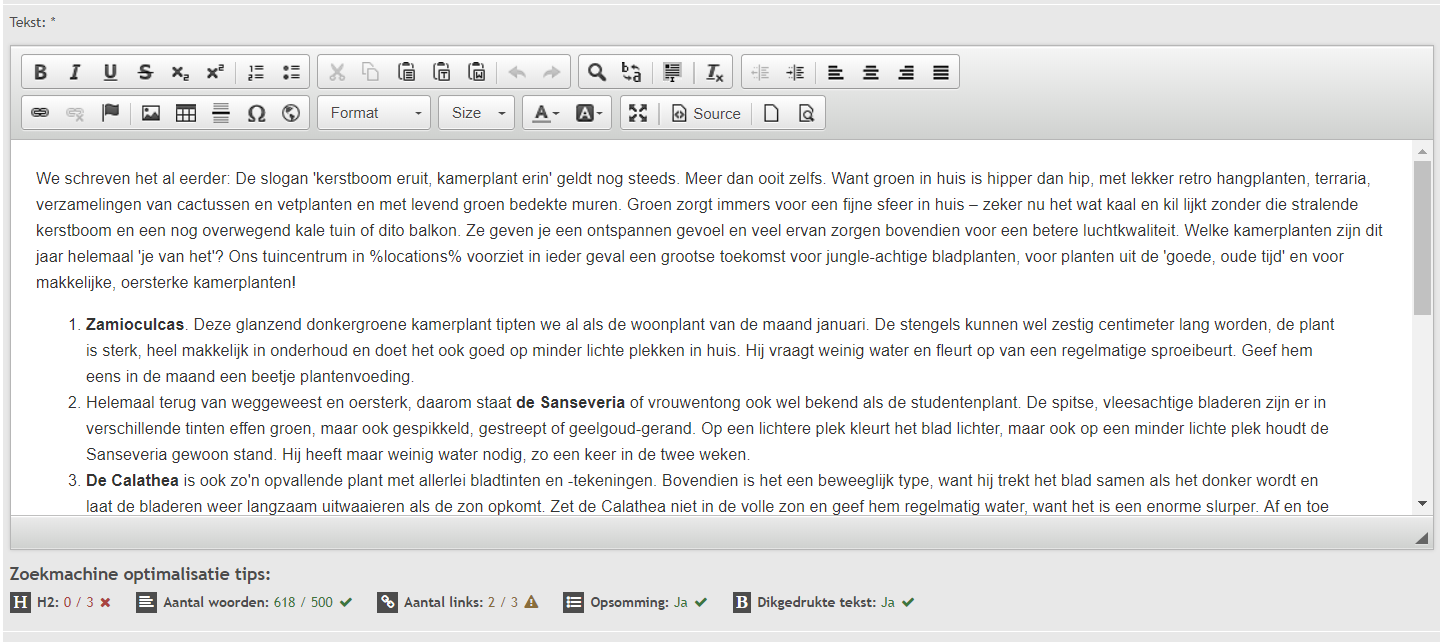Toggle underline formatting
1444x642 pixels.
coord(110,72)
